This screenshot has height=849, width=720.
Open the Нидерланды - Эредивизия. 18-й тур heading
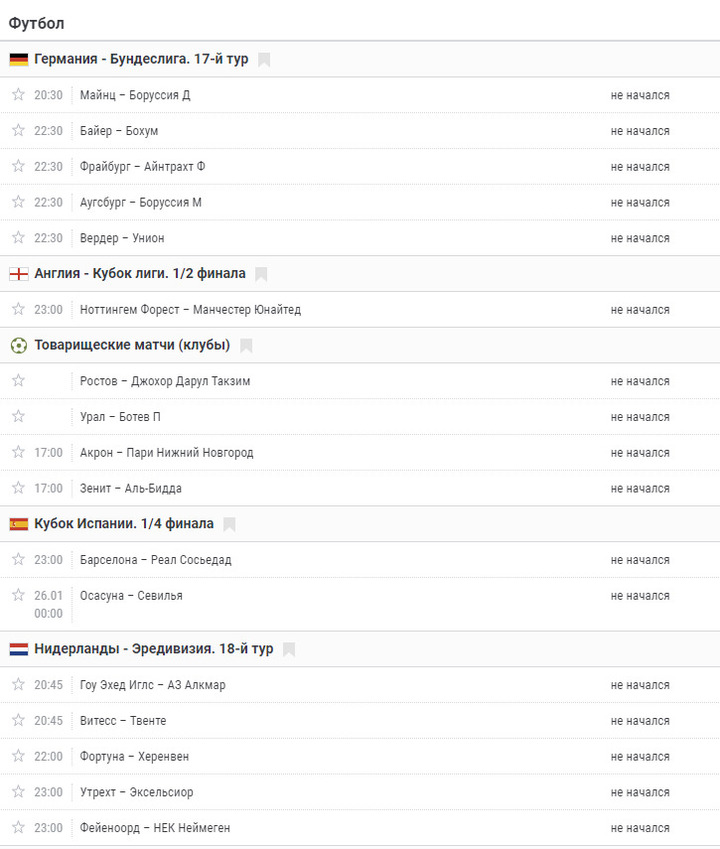point(154,649)
